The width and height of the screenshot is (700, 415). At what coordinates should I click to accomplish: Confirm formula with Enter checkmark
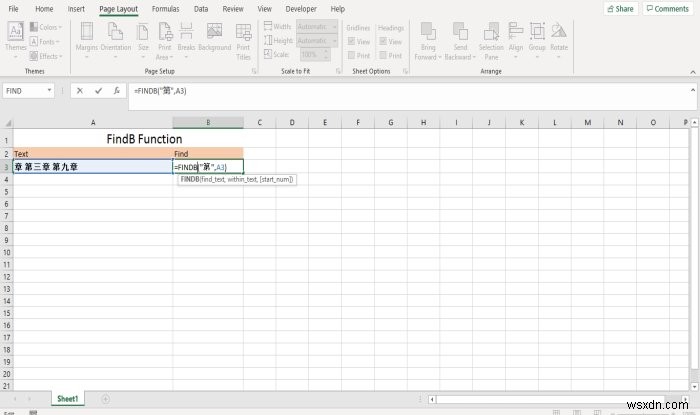click(98, 91)
